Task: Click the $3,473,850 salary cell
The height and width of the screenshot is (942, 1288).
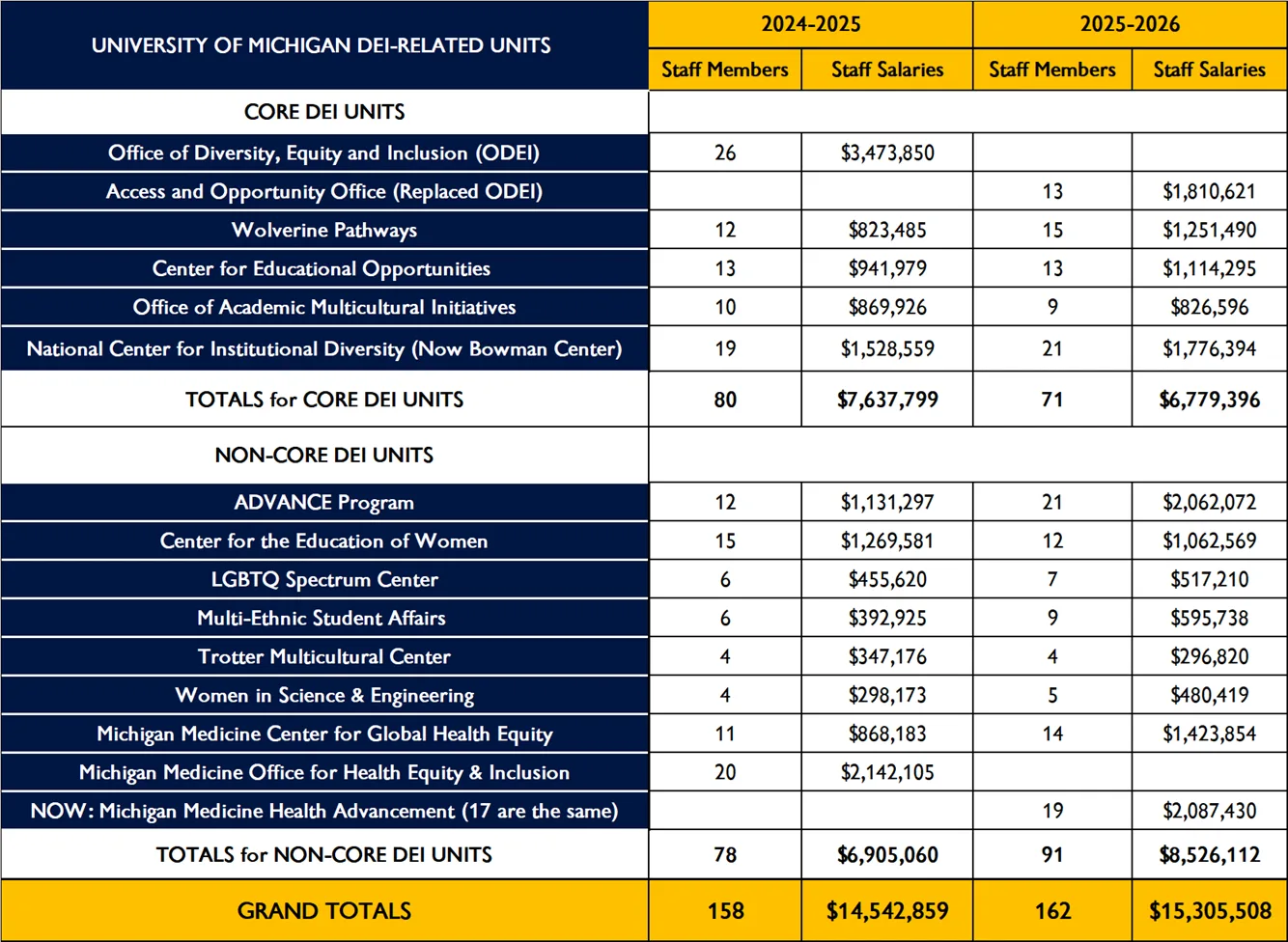Action: click(887, 152)
